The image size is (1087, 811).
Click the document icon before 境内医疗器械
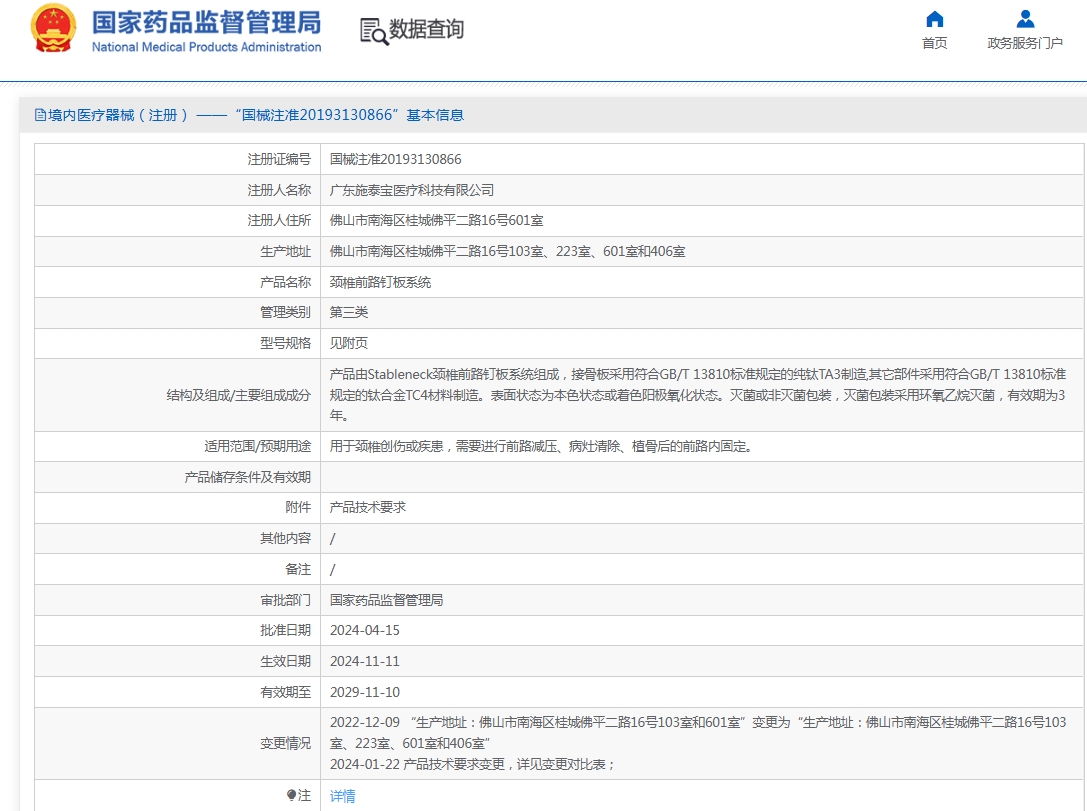tap(40, 115)
